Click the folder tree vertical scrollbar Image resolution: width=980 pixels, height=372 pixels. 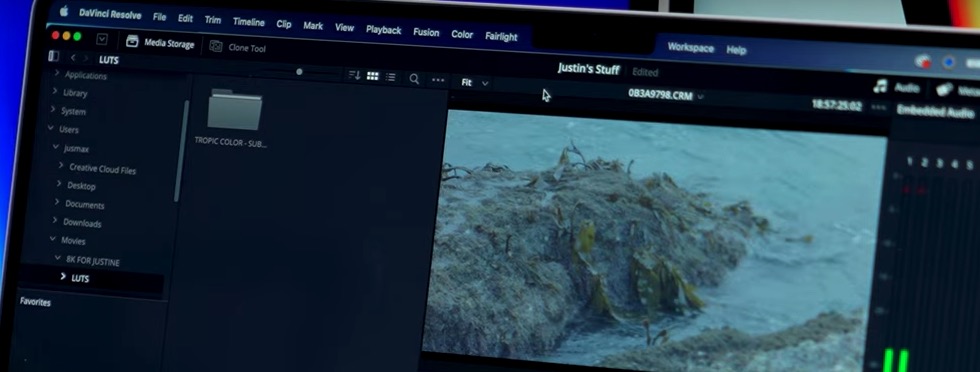pyautogui.click(x=182, y=150)
